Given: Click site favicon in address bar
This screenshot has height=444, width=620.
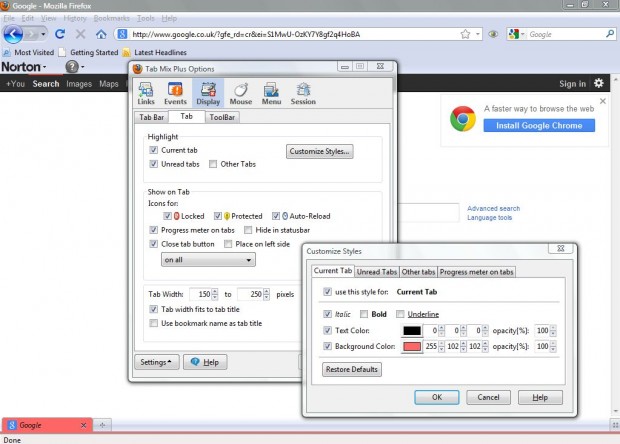Looking at the screenshot, I should [123, 34].
